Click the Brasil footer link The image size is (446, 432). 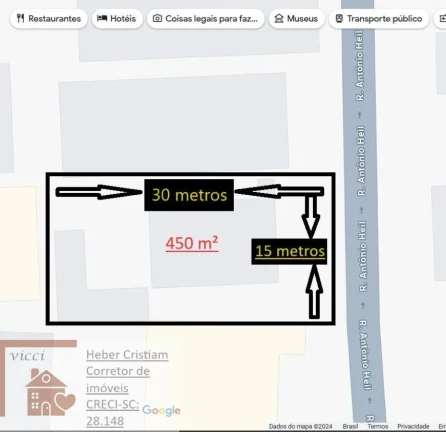click(350, 426)
